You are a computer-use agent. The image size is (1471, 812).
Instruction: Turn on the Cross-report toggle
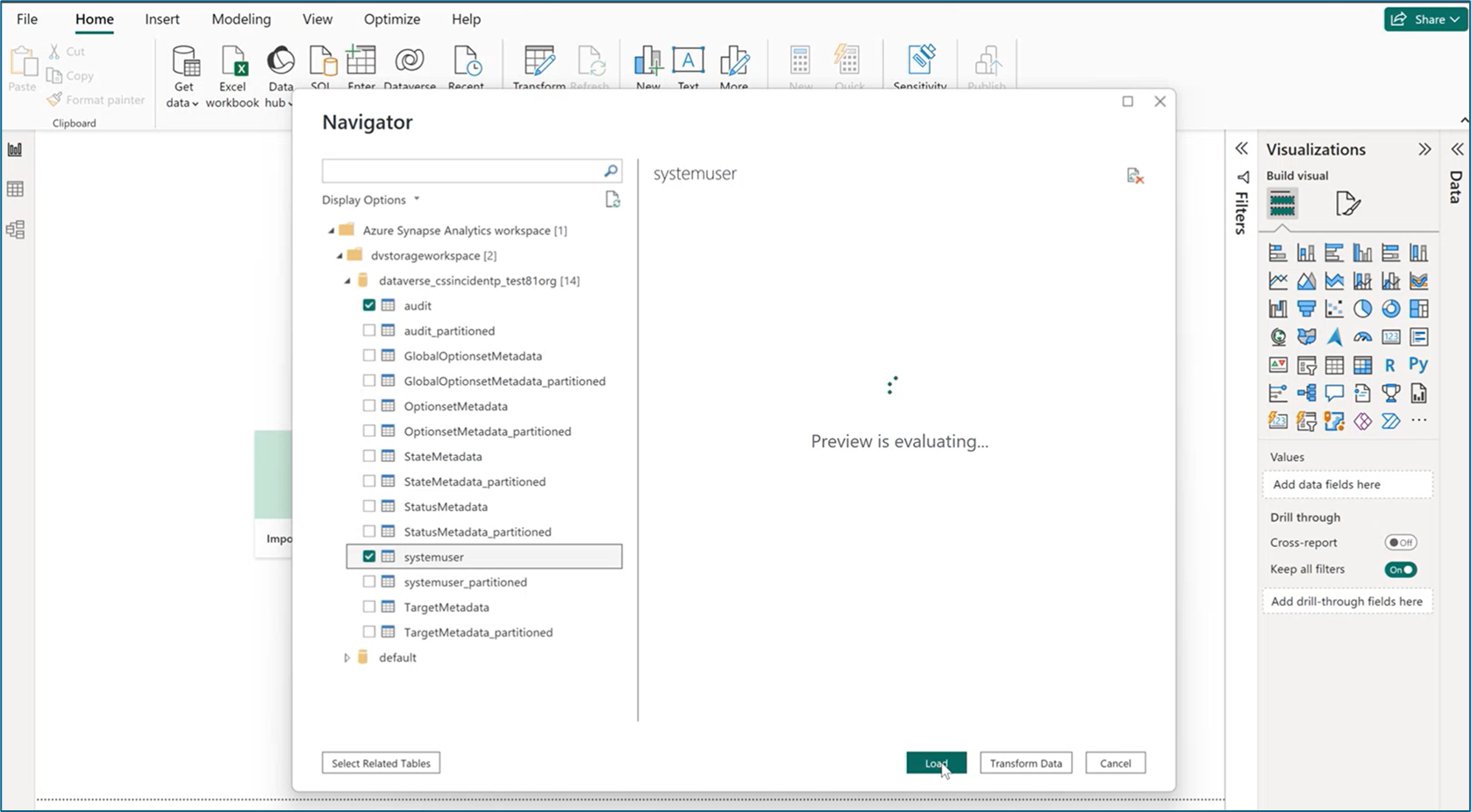point(1400,543)
